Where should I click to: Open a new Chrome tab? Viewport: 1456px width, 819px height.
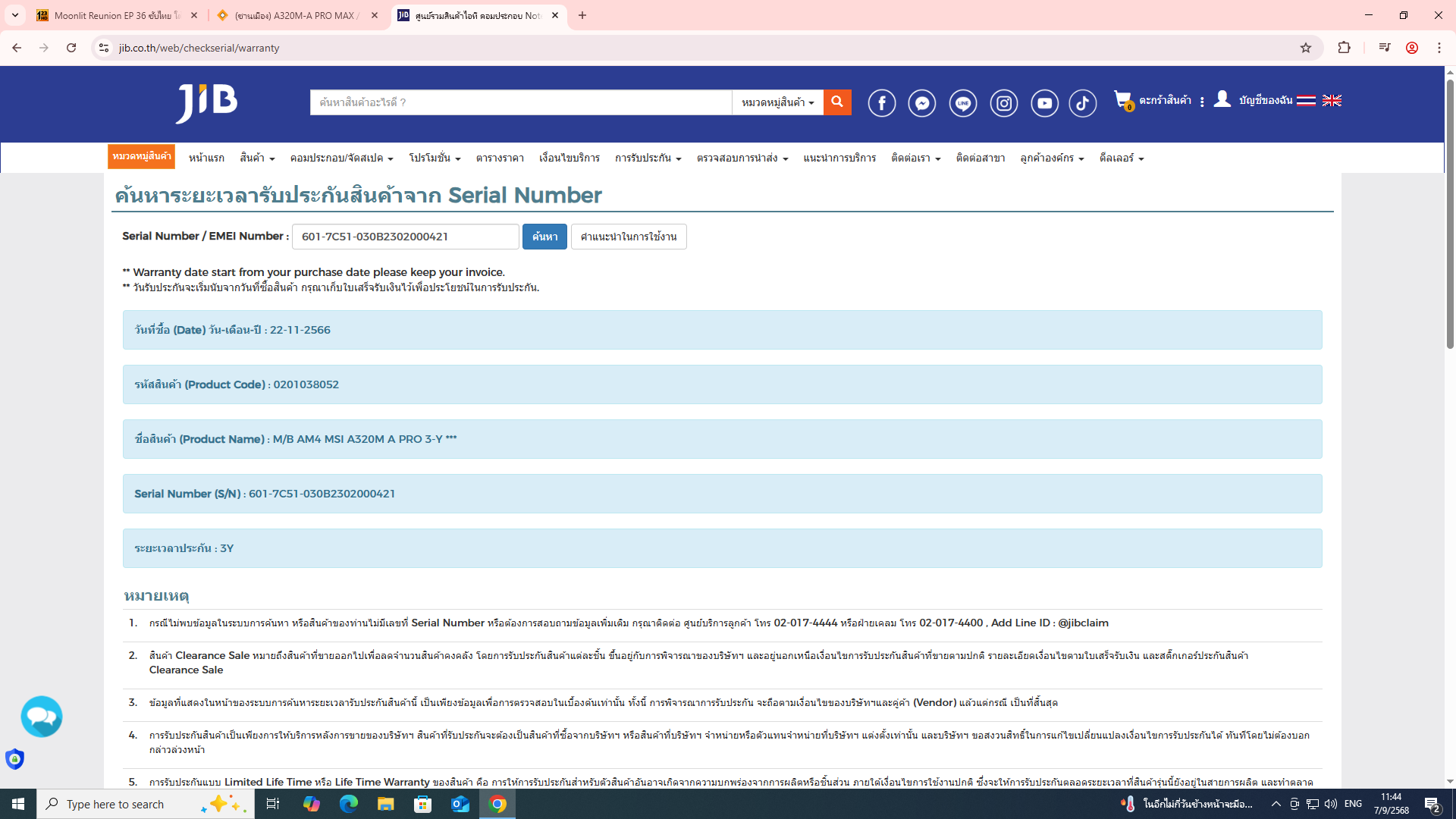point(582,15)
